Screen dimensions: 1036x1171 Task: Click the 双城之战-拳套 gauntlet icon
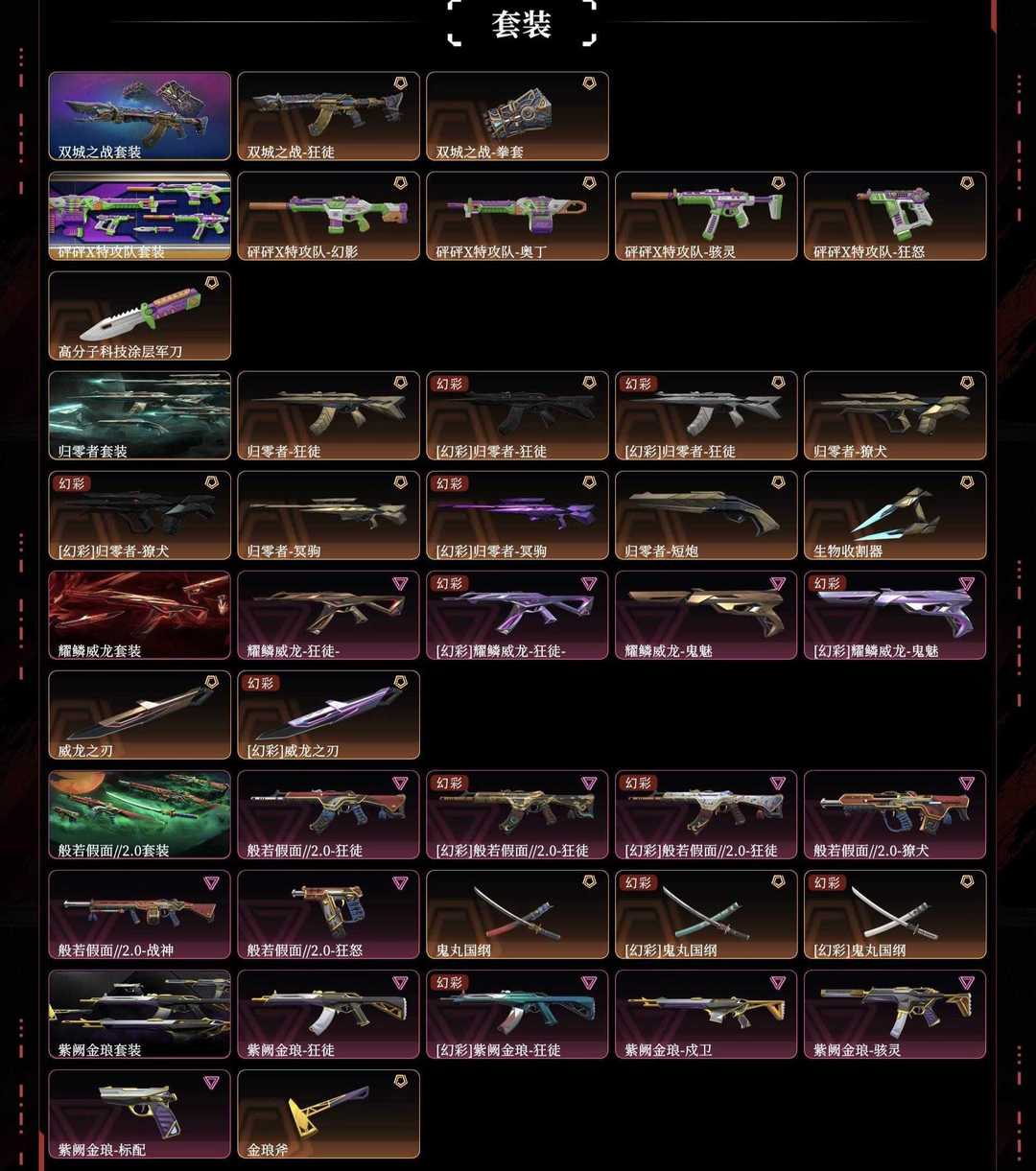517,116
